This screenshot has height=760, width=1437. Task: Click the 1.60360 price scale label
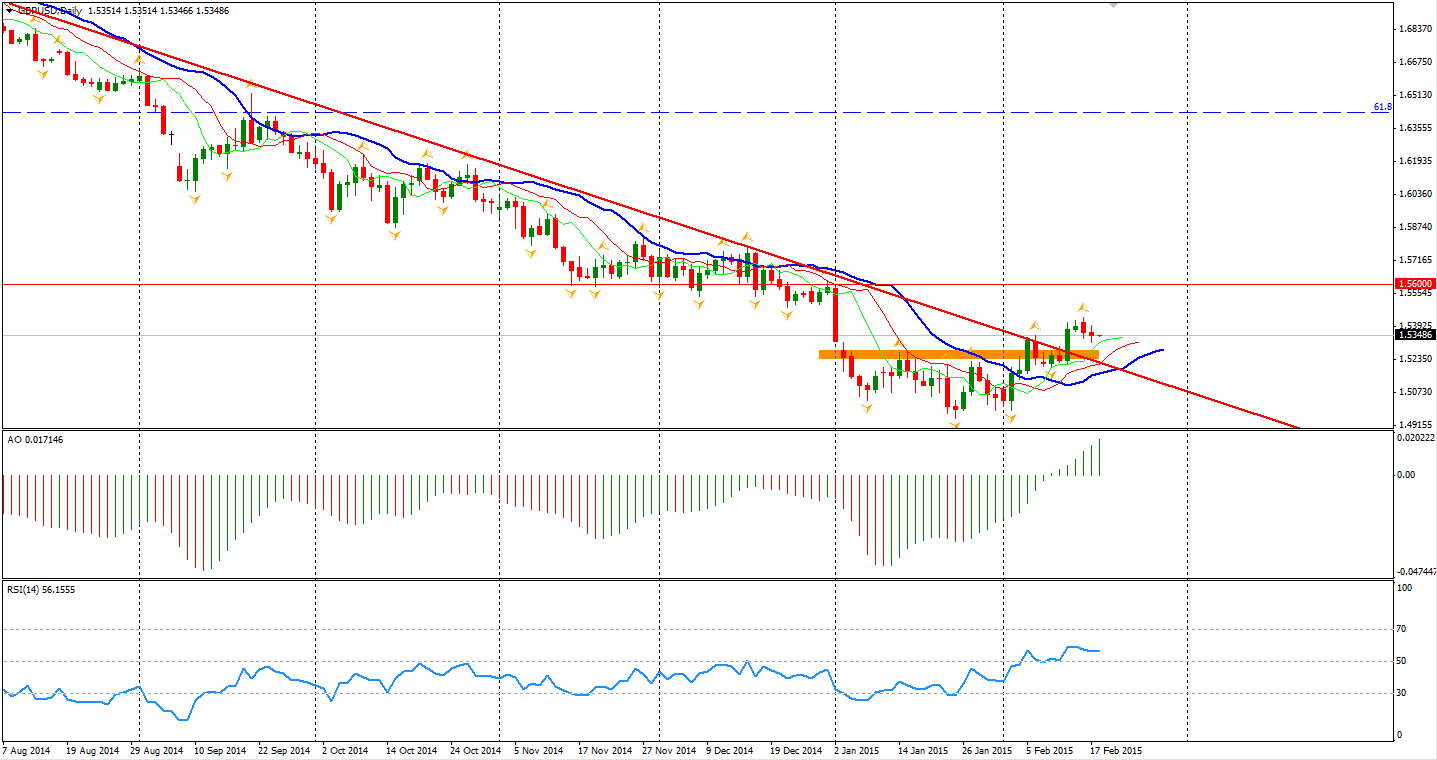coord(1416,194)
